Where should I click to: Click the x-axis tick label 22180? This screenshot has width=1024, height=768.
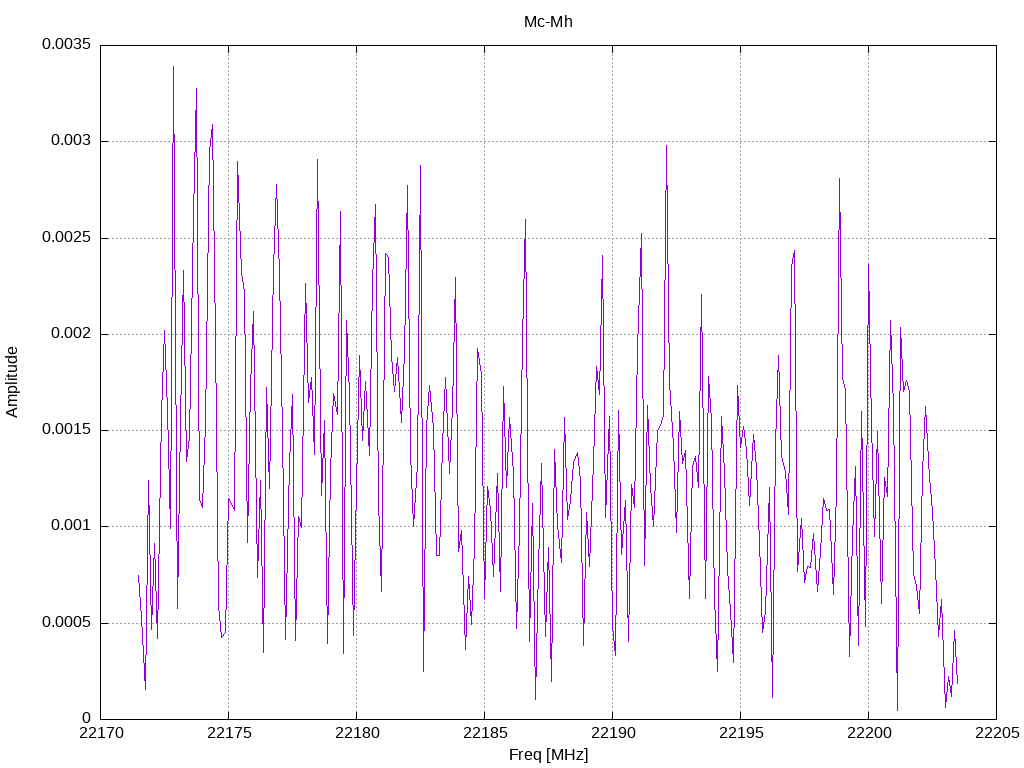(x=357, y=733)
